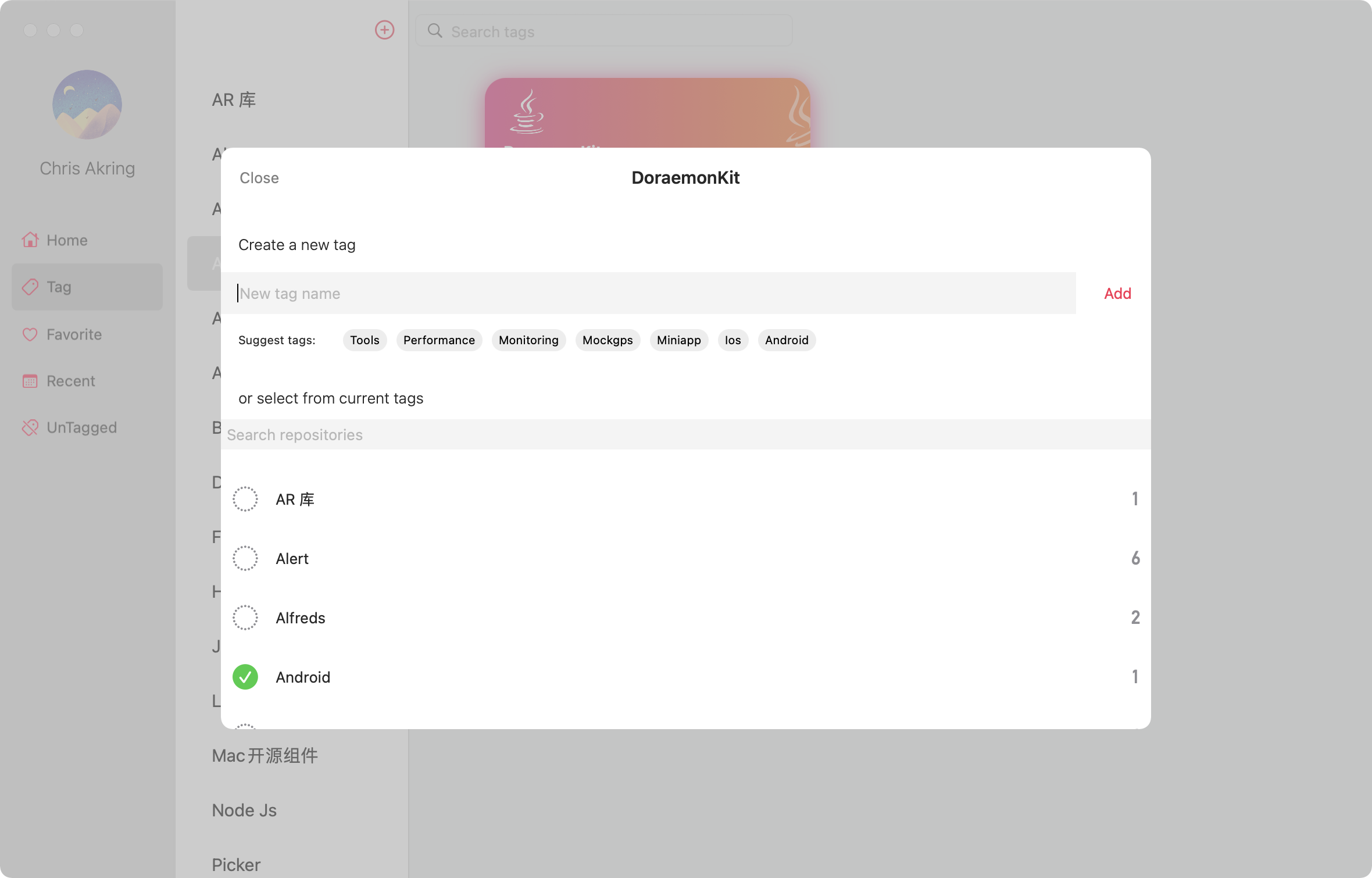
Task: Open the Home section
Action: coord(87,240)
